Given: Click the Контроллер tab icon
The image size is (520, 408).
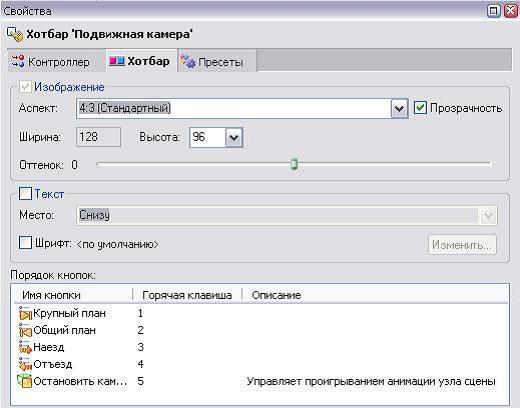Looking at the screenshot, I should 18,61.
